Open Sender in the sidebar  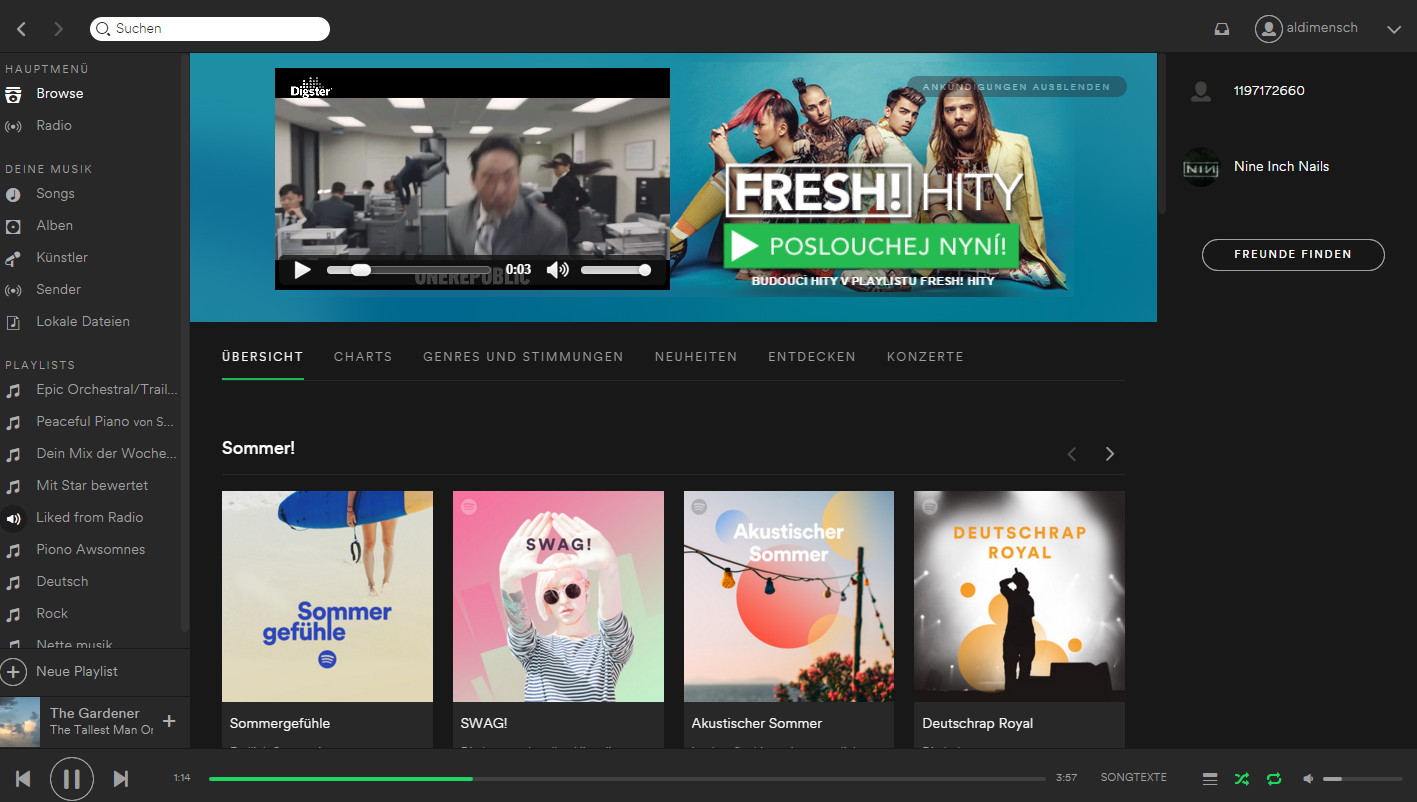point(58,290)
